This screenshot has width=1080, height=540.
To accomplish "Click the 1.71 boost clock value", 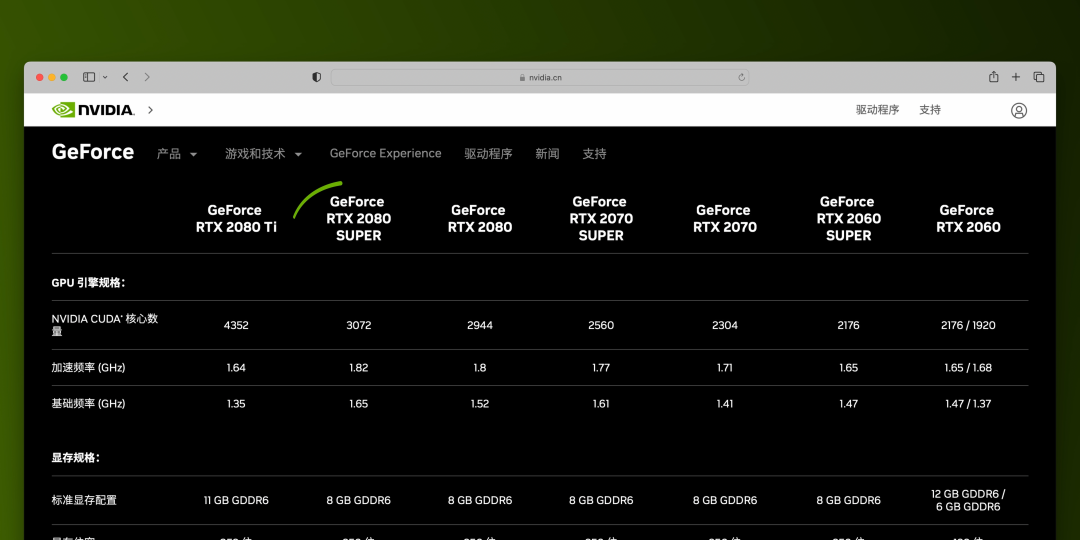I will (x=725, y=368).
